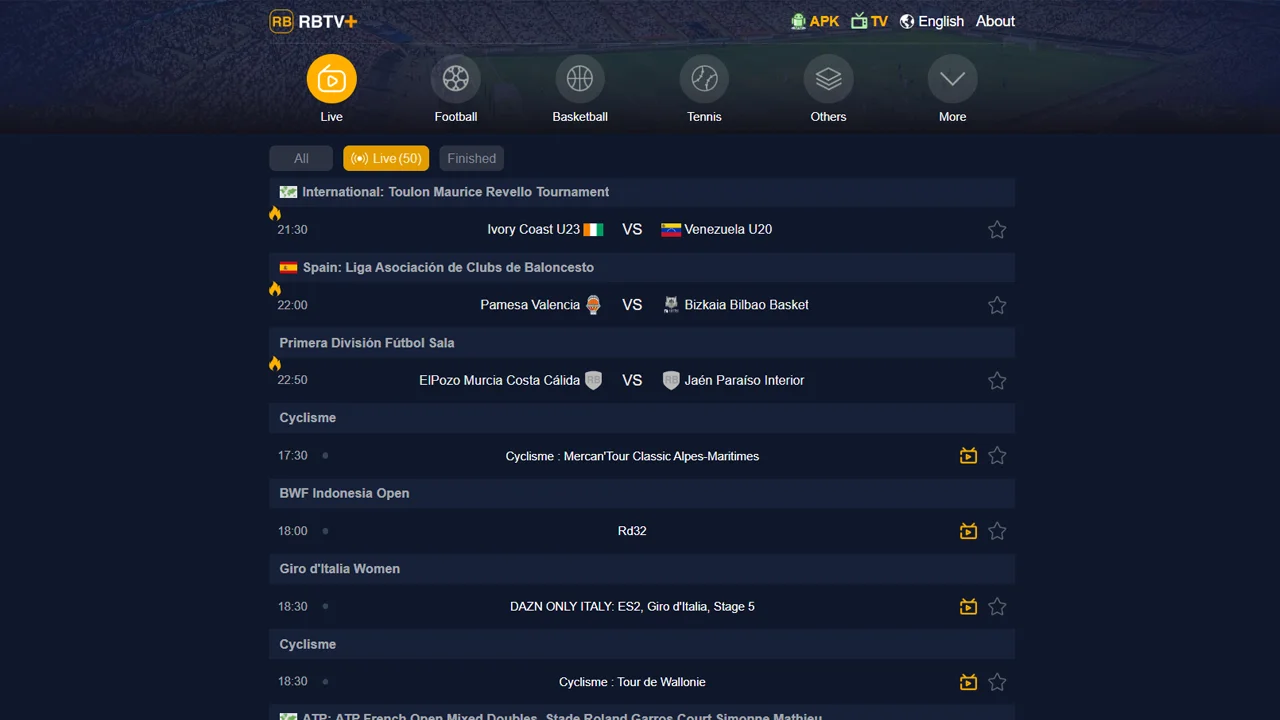Open the English language selector
Viewport: 1280px width, 720px height.
931,21
